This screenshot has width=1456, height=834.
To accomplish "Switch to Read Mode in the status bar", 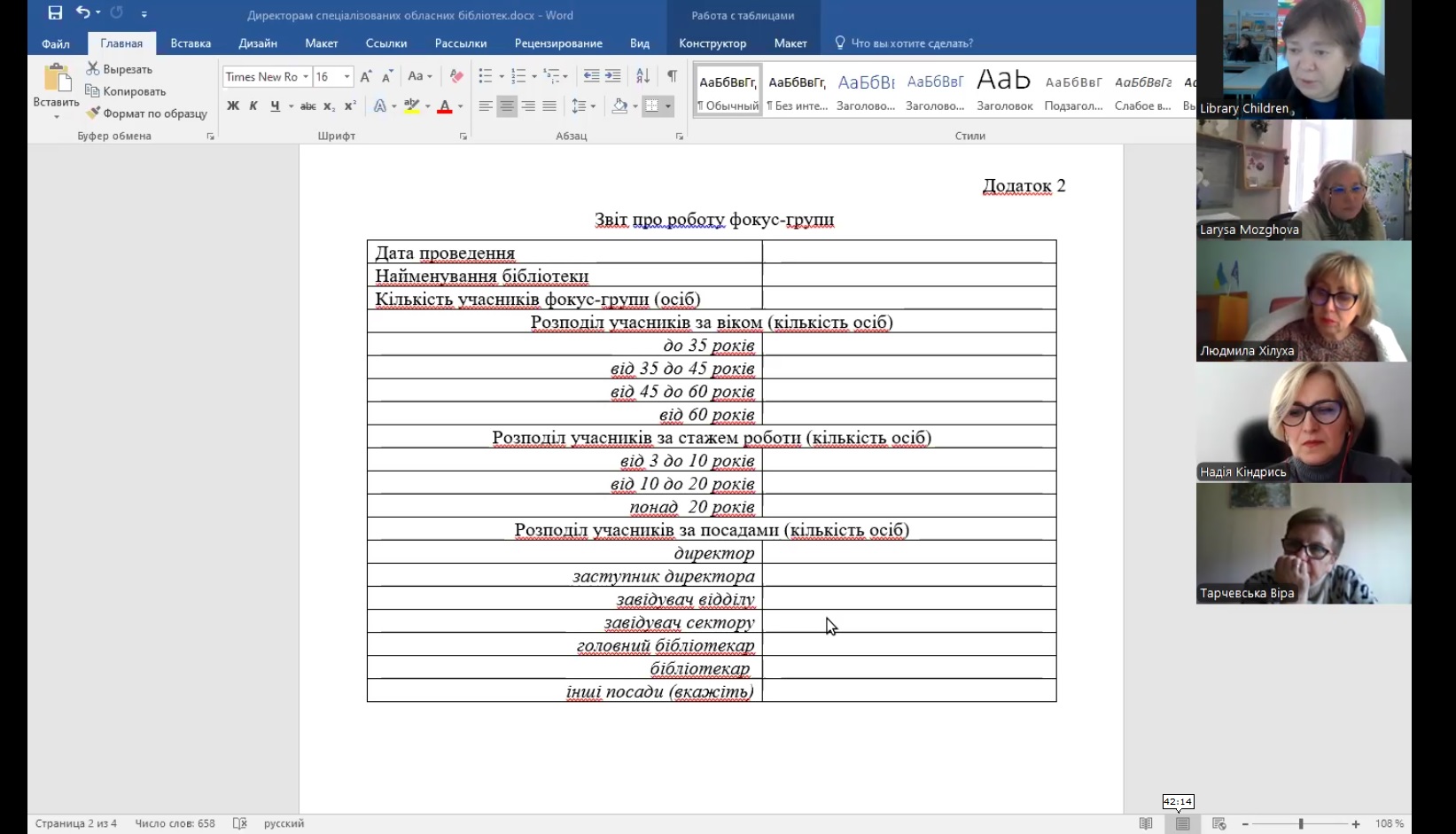I will 1146,823.
